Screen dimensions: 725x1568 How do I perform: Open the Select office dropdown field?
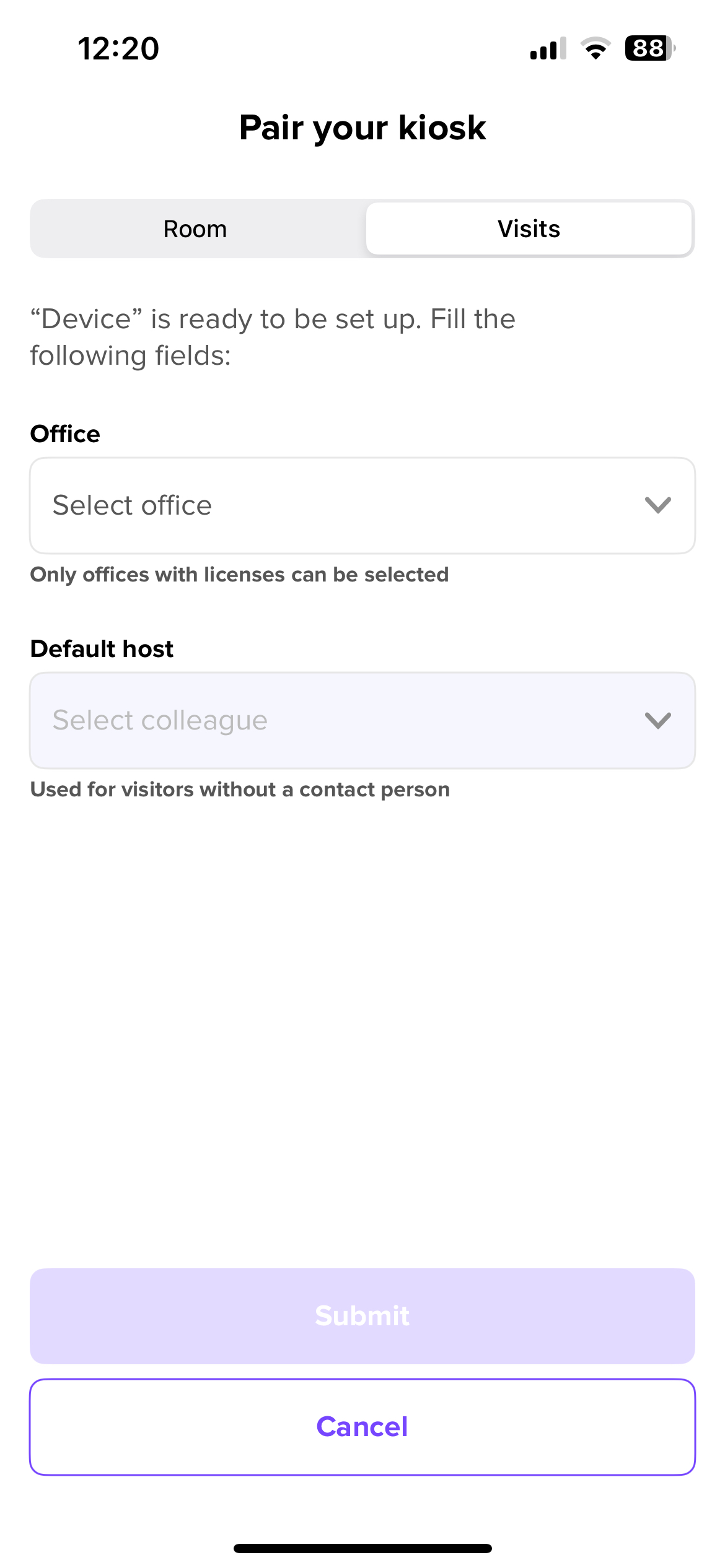(335, 505)
